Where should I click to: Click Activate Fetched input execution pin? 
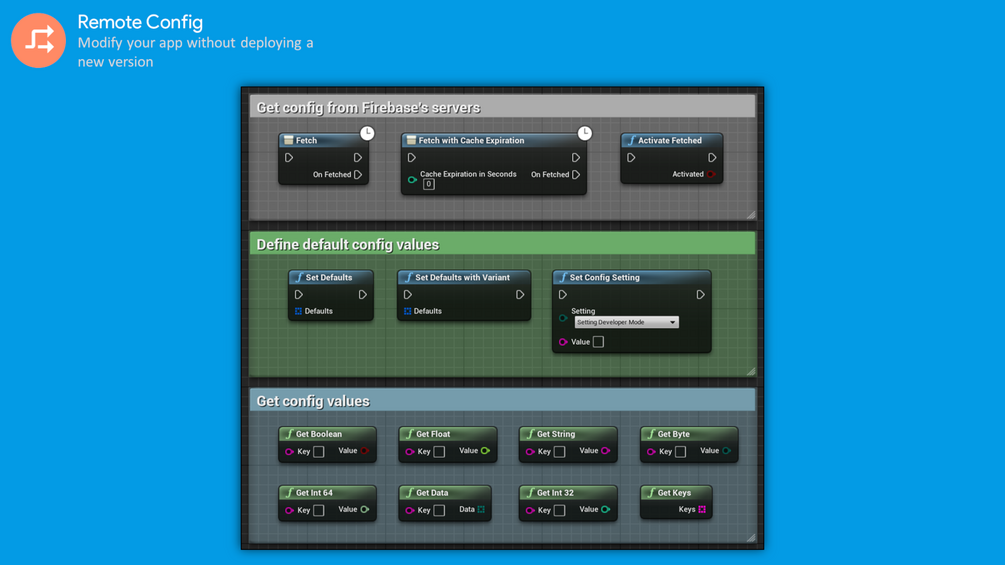(631, 158)
